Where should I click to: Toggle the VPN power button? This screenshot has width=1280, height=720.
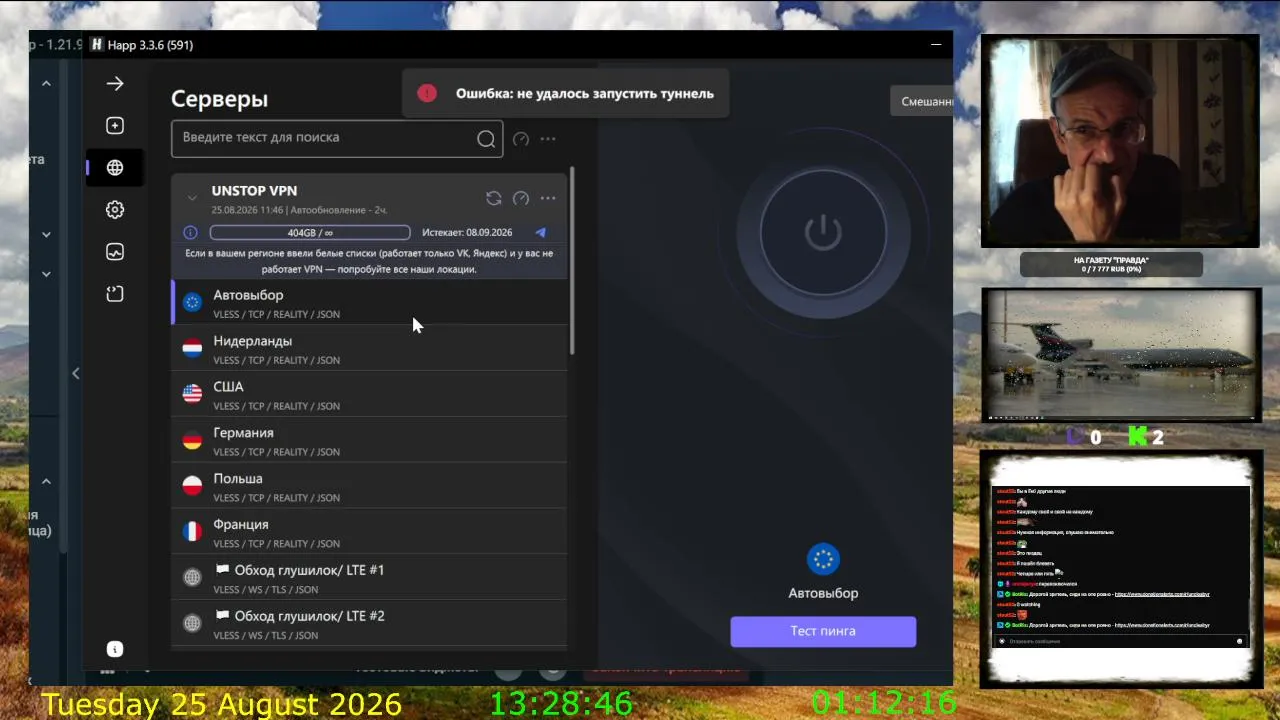click(x=823, y=232)
